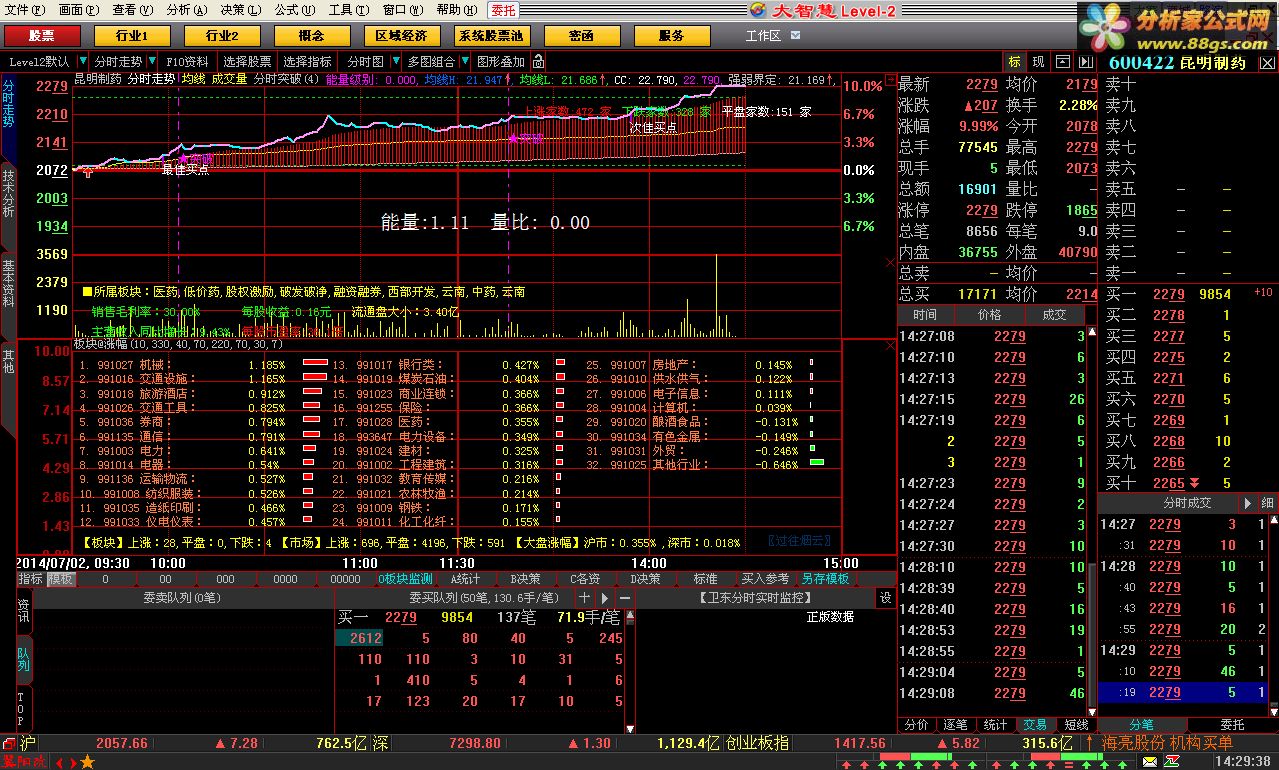Click the panel collapse icon beside 现
The image size is (1279, 770).
coord(1062,62)
